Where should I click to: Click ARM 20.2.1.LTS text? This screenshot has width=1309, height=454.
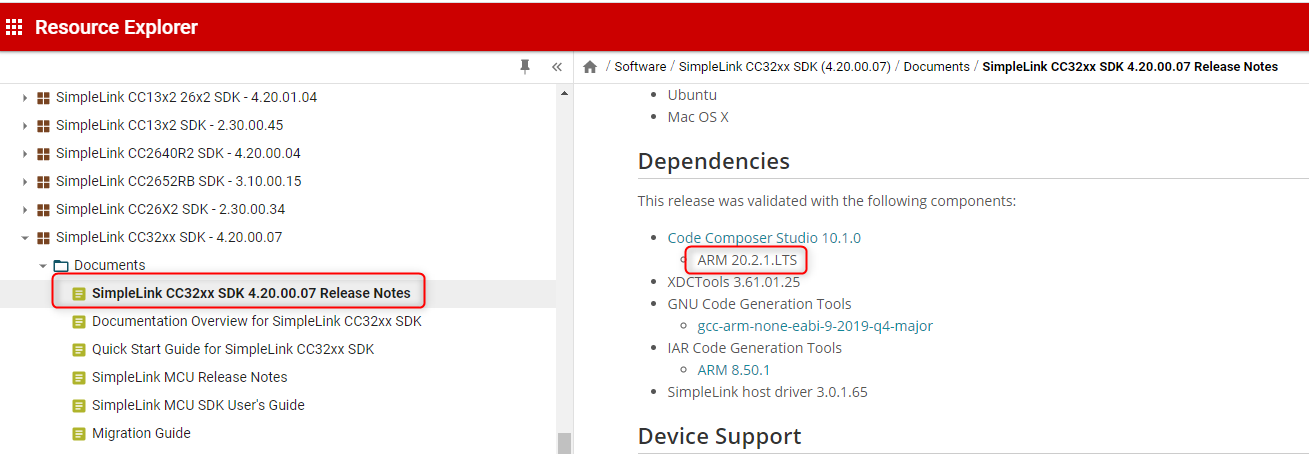click(x=746, y=260)
